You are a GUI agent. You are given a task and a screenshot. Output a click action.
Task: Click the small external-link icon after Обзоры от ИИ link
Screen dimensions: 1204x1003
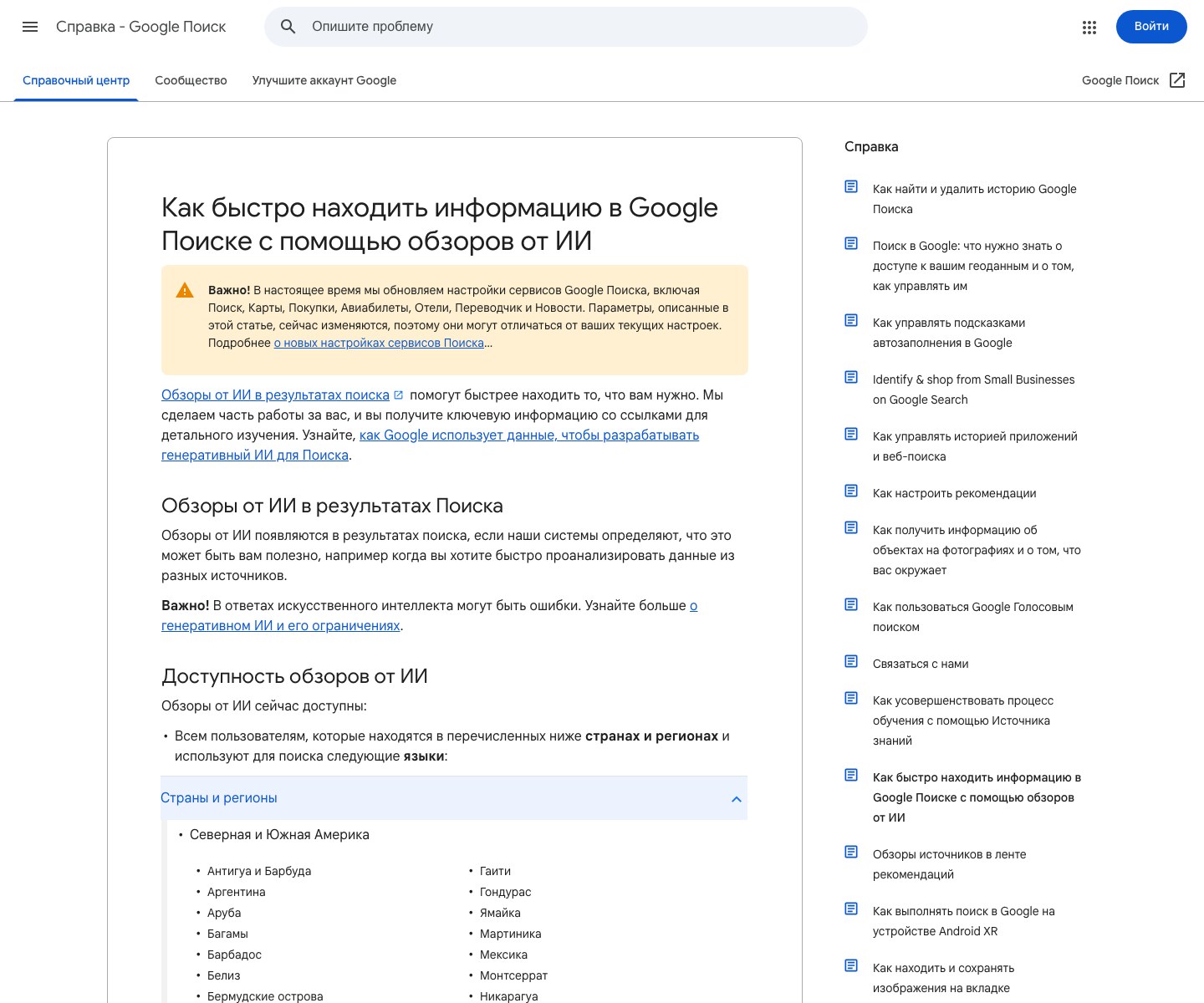(x=399, y=395)
